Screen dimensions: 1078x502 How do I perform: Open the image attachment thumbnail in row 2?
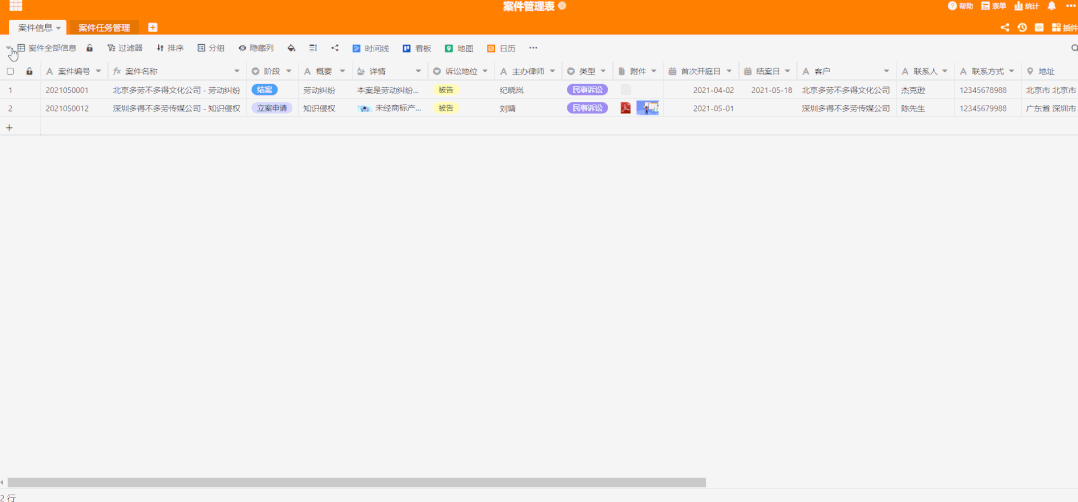[648, 108]
